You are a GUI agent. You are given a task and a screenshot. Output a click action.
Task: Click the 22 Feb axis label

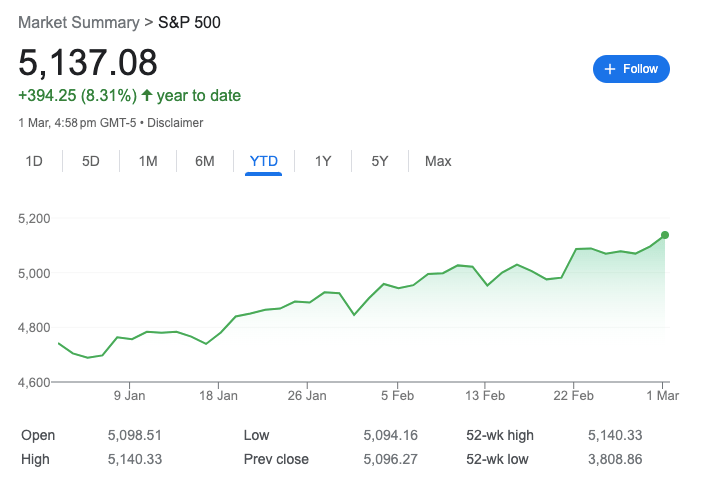coord(573,395)
